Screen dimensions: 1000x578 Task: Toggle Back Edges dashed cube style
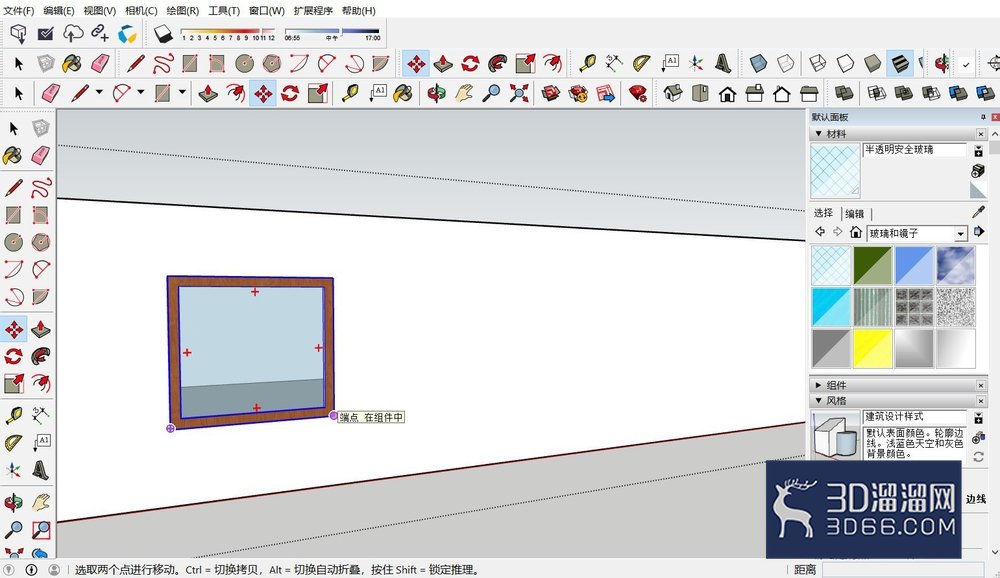coord(786,63)
